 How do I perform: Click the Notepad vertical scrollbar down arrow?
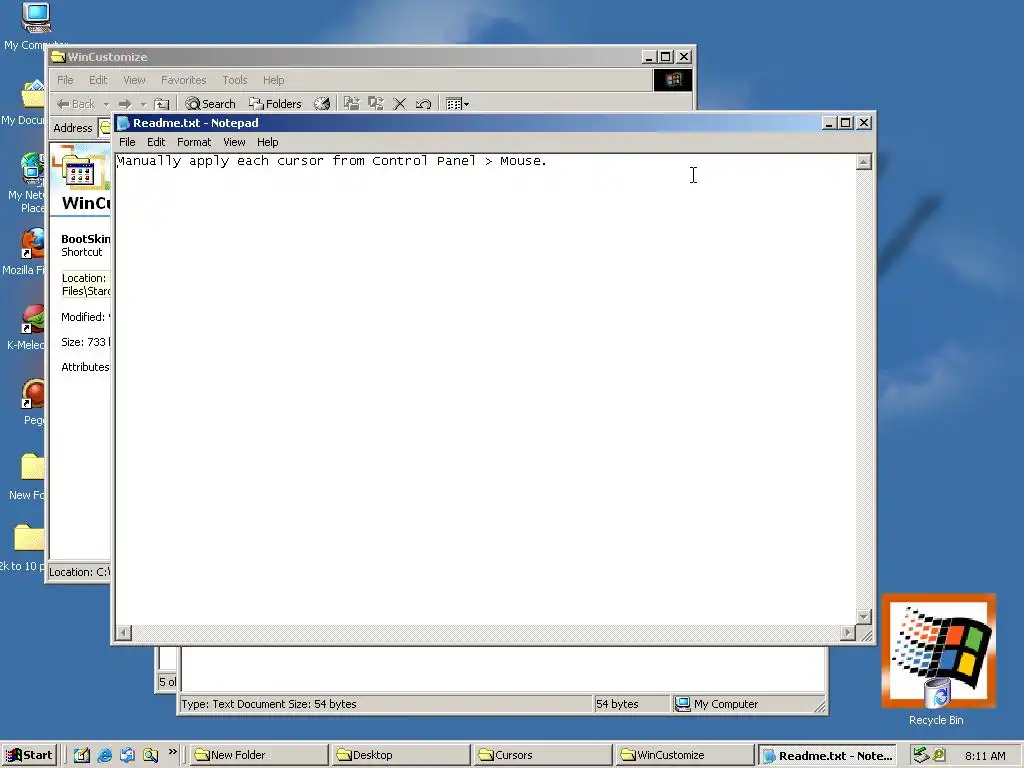[x=864, y=616]
